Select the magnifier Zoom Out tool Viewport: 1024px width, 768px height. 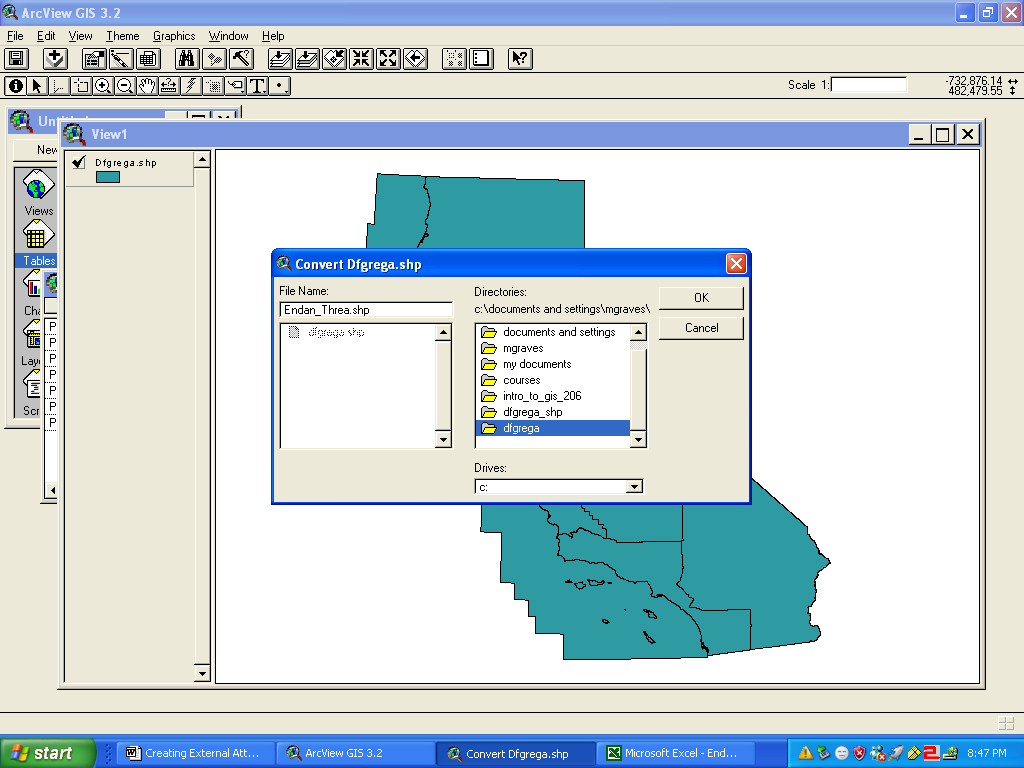click(x=125, y=86)
